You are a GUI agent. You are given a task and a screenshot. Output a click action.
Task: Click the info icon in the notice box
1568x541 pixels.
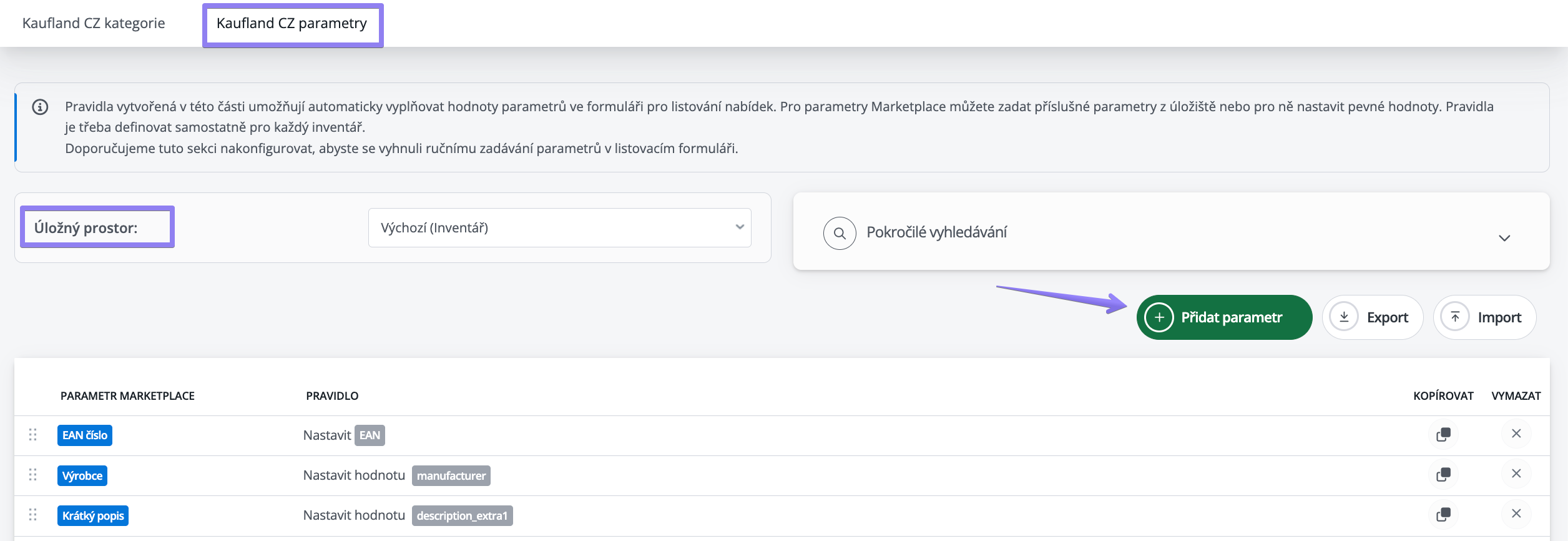[x=40, y=107]
